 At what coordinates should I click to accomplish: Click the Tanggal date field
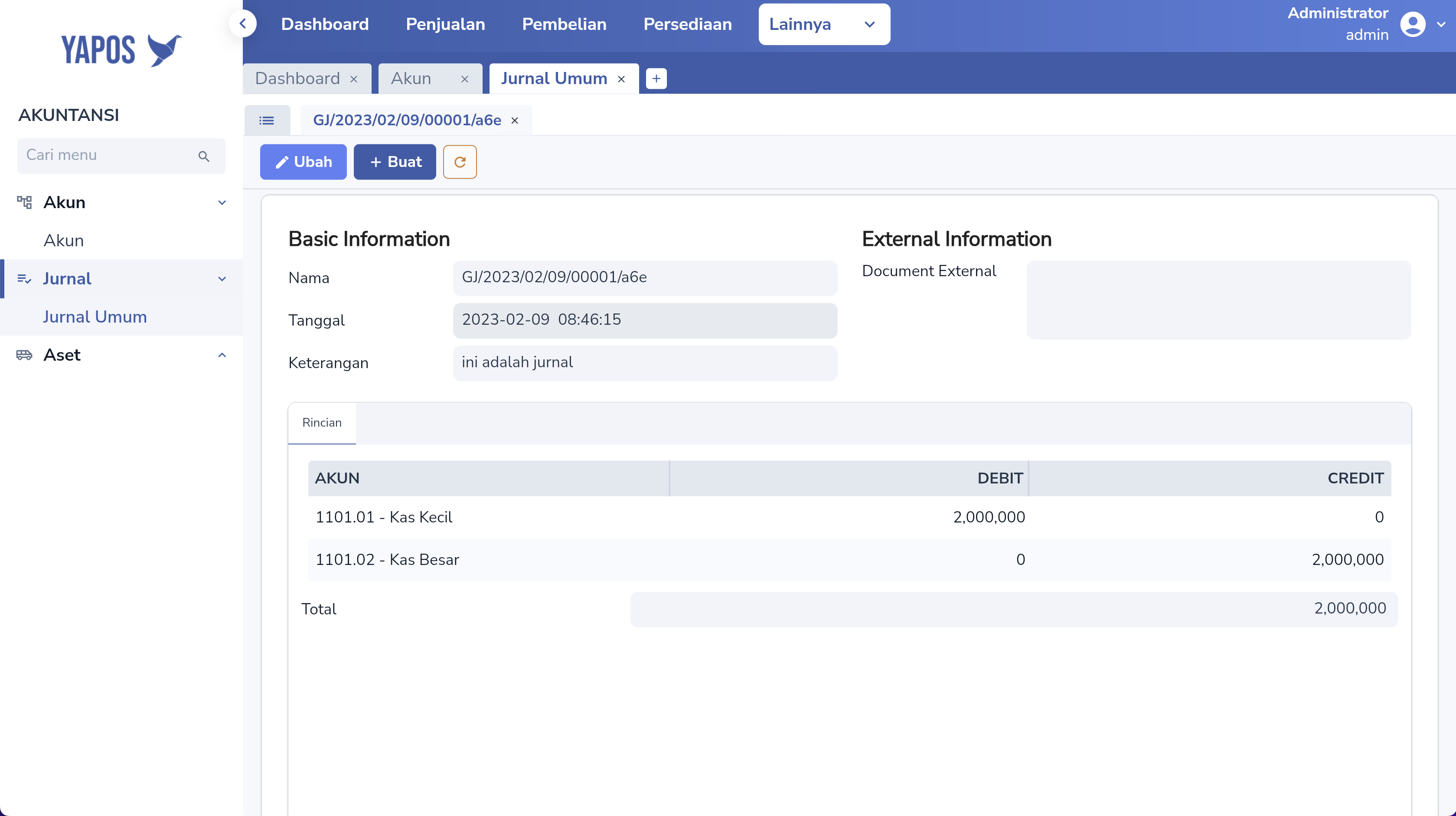(645, 320)
